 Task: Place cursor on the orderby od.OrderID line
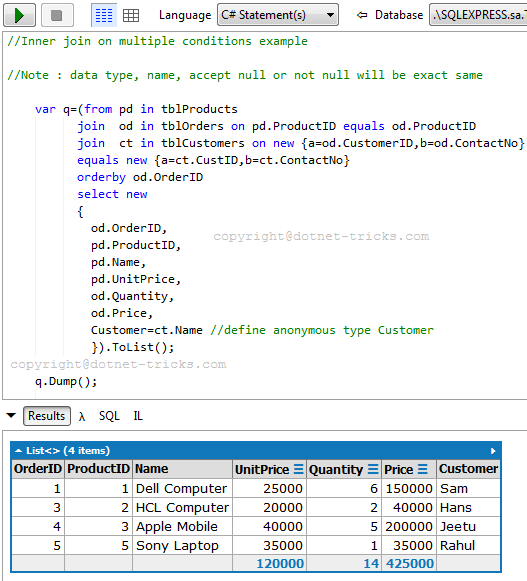(140, 177)
